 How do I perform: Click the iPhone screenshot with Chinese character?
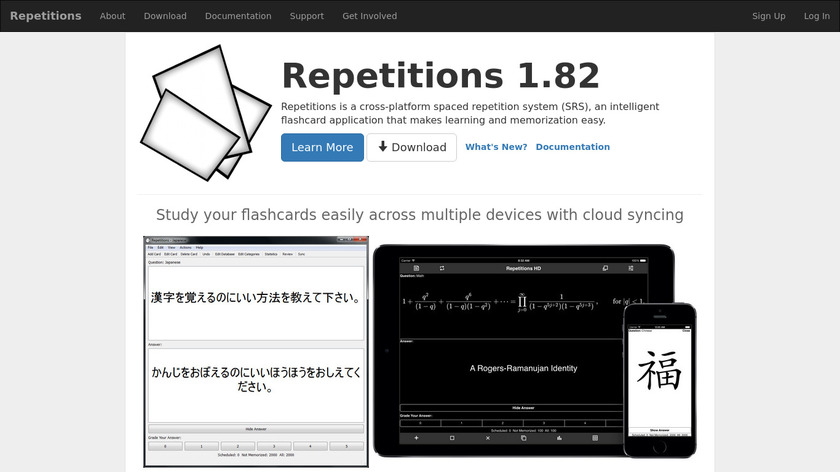(x=659, y=380)
